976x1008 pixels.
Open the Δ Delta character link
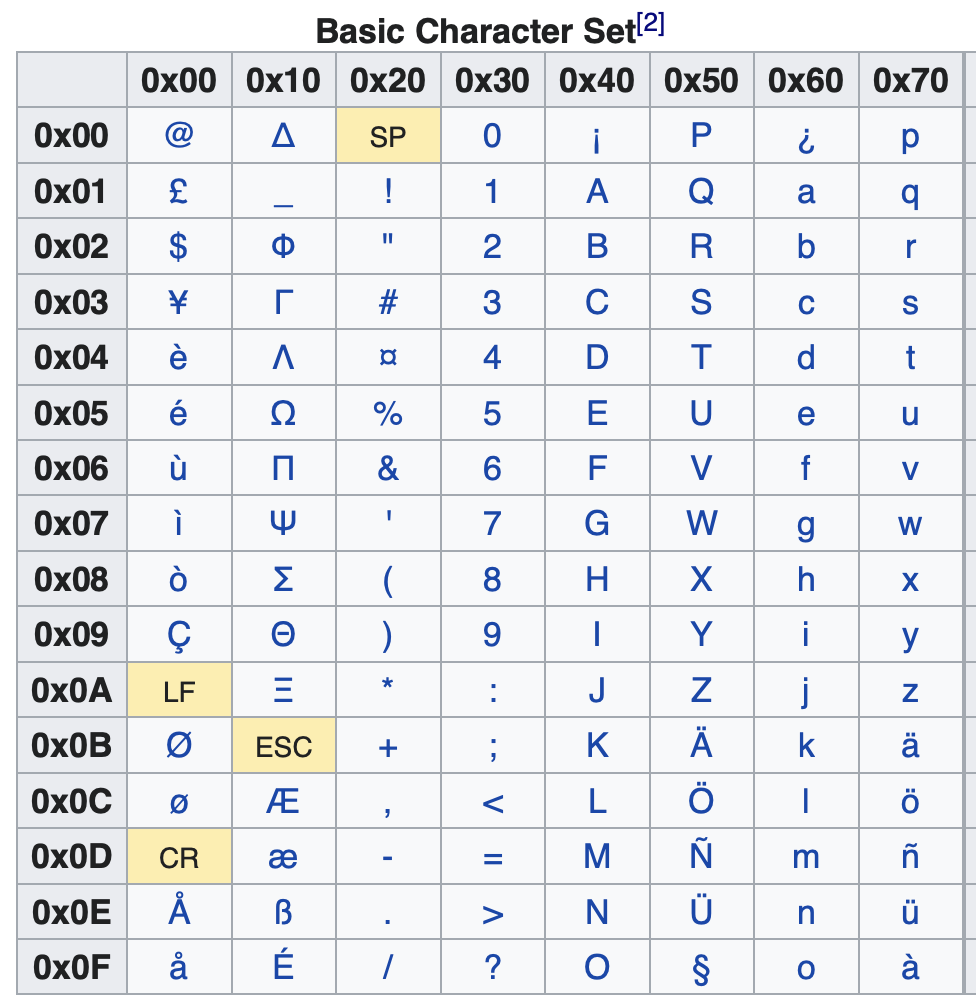tap(284, 136)
